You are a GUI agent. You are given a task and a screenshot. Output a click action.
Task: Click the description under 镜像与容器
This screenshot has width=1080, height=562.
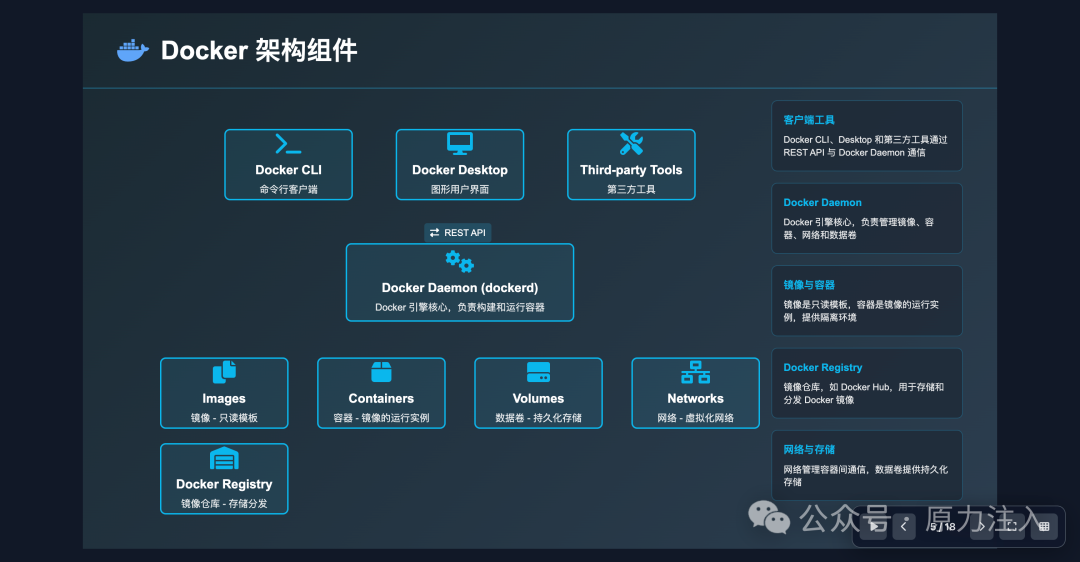click(x=861, y=311)
